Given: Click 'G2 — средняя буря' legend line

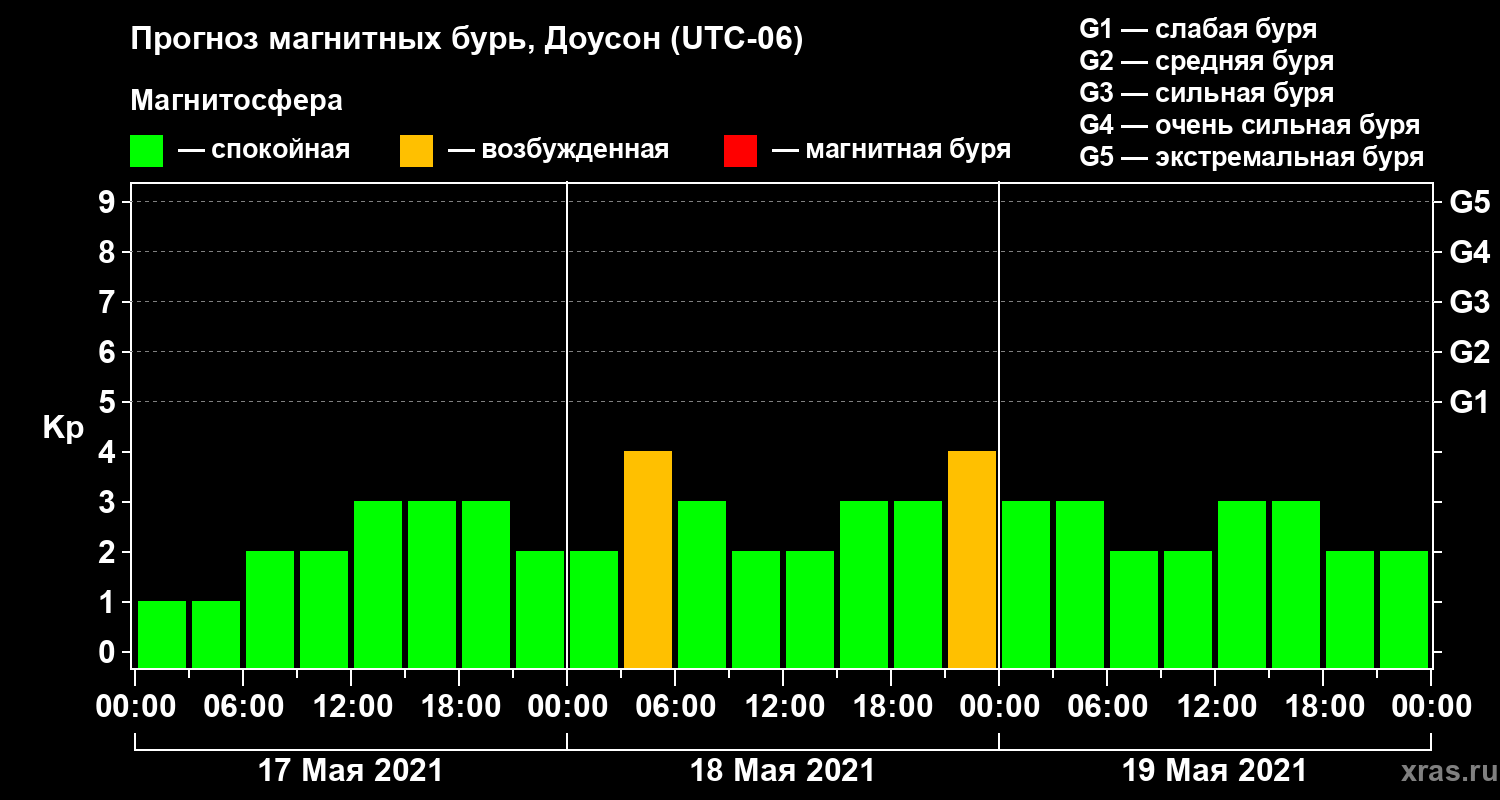Looking at the screenshot, I should (1206, 61).
